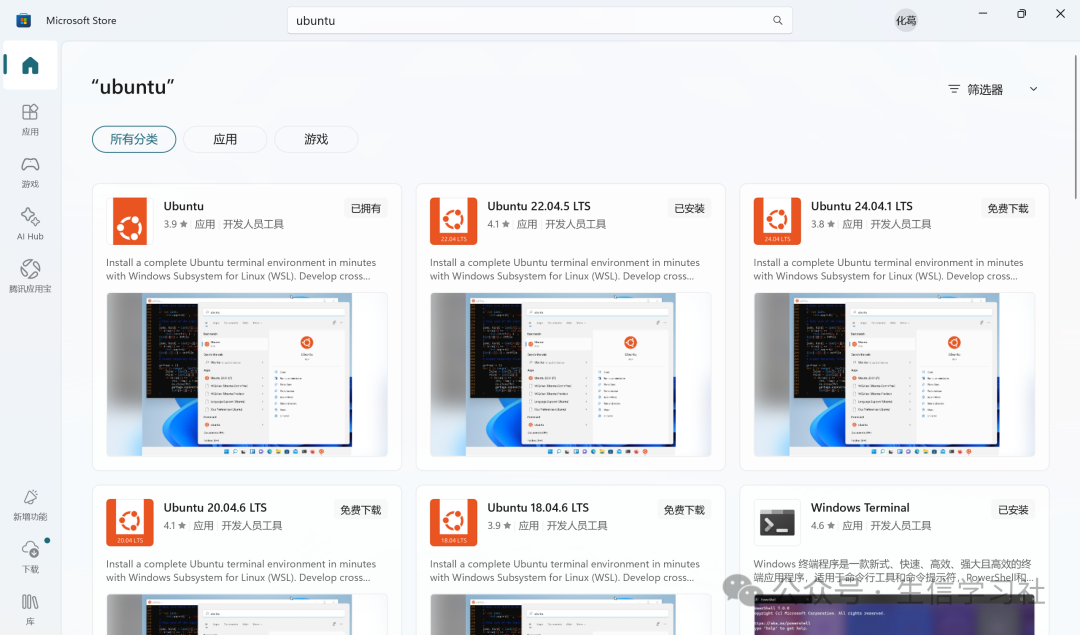The width and height of the screenshot is (1080, 635).
Task: Click the search magnifier icon
Action: pyautogui.click(x=778, y=21)
